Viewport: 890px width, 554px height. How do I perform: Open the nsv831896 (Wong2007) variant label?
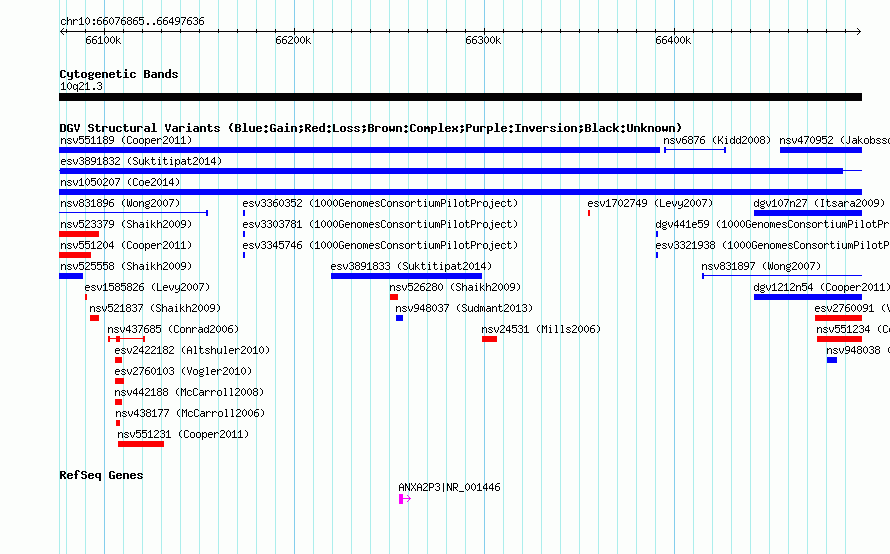tap(120, 203)
